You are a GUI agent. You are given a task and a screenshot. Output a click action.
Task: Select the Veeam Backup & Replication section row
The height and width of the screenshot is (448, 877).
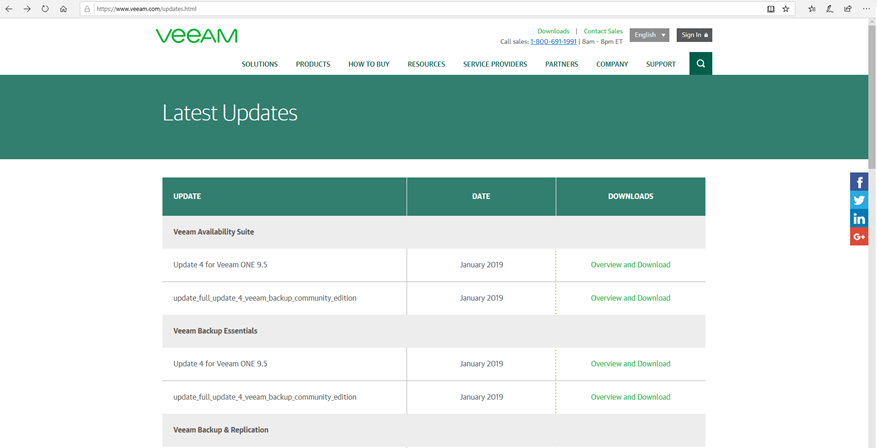[433, 430]
